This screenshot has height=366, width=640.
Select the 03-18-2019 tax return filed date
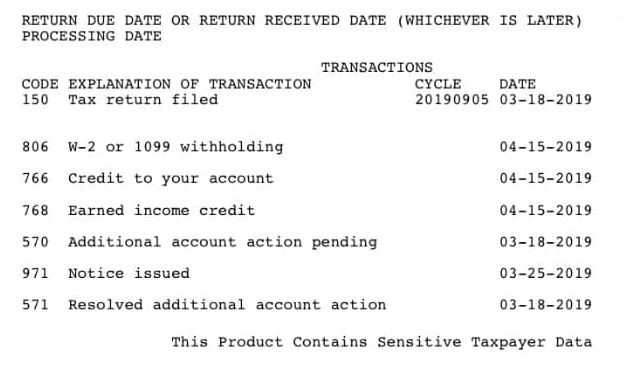546,100
